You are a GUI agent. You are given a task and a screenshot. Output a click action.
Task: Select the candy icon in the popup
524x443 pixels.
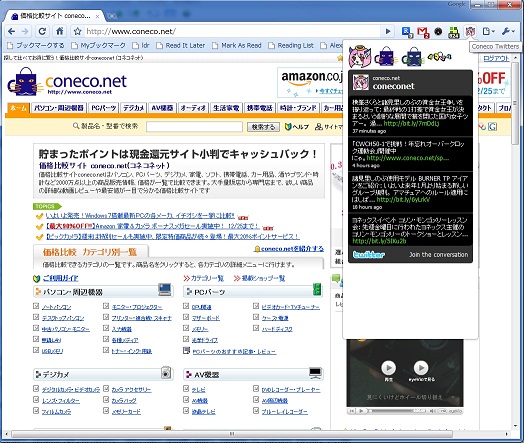pos(439,57)
